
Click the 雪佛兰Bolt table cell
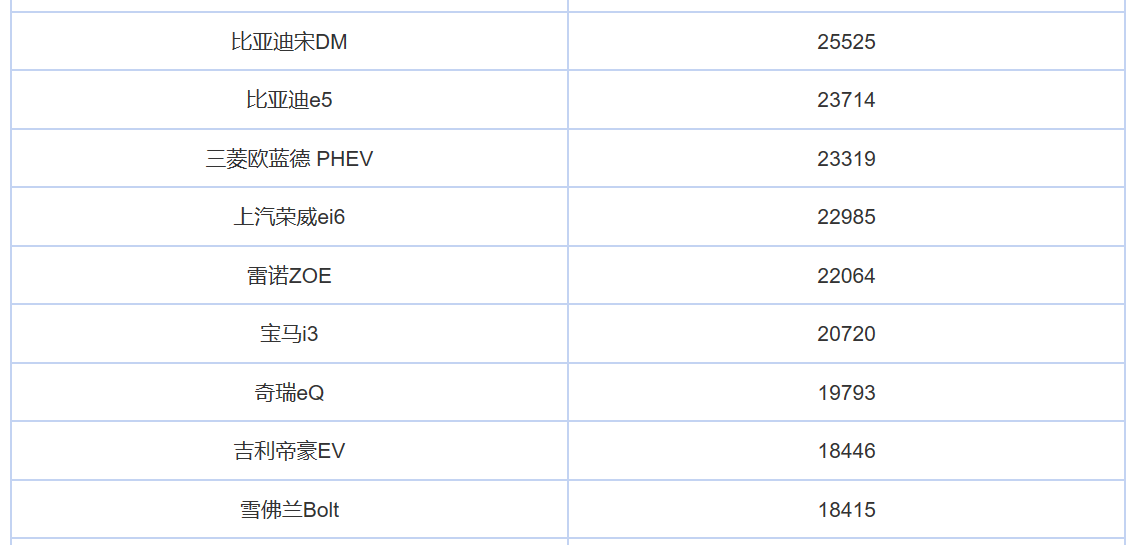(x=289, y=510)
